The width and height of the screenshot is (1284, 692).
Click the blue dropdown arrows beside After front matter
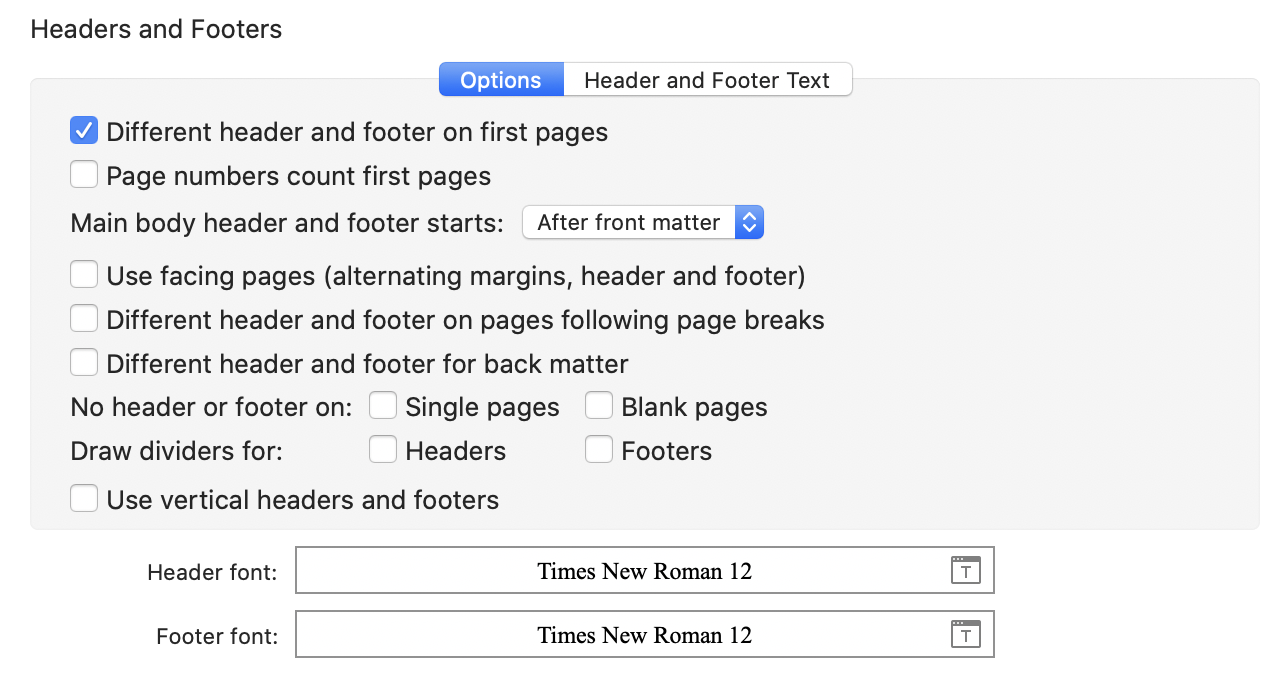749,222
